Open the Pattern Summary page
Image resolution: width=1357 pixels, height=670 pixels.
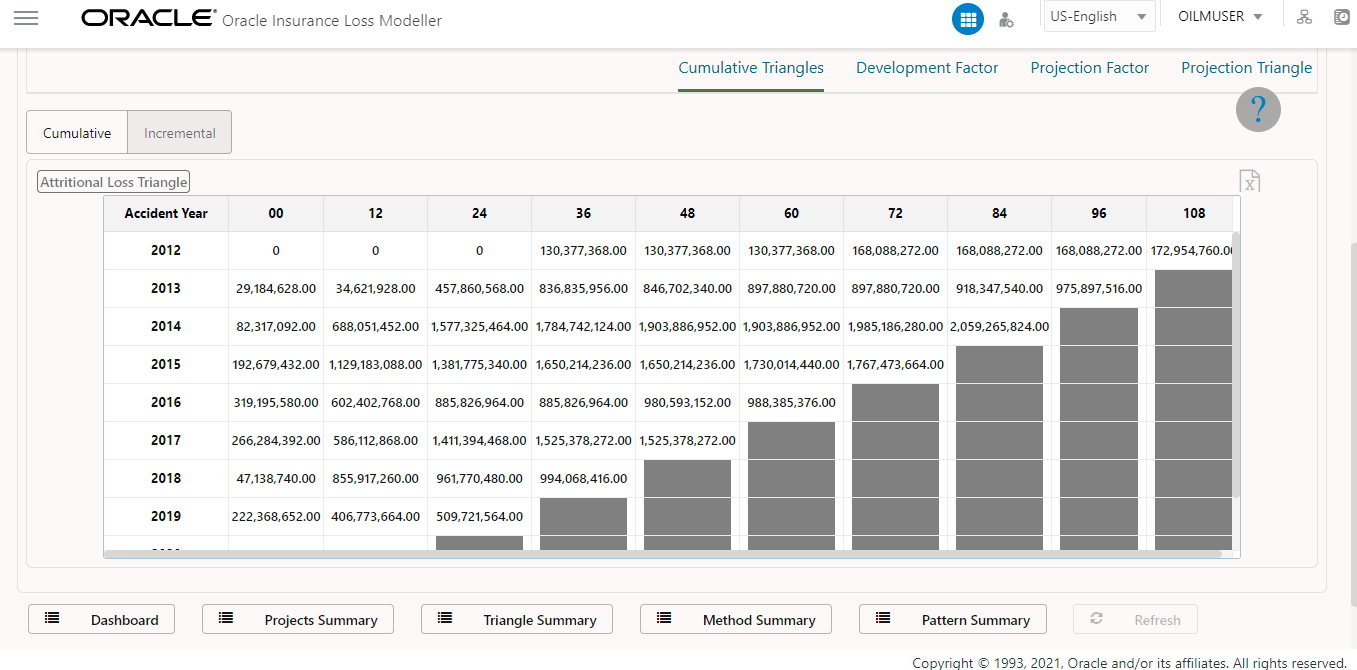coord(953,619)
